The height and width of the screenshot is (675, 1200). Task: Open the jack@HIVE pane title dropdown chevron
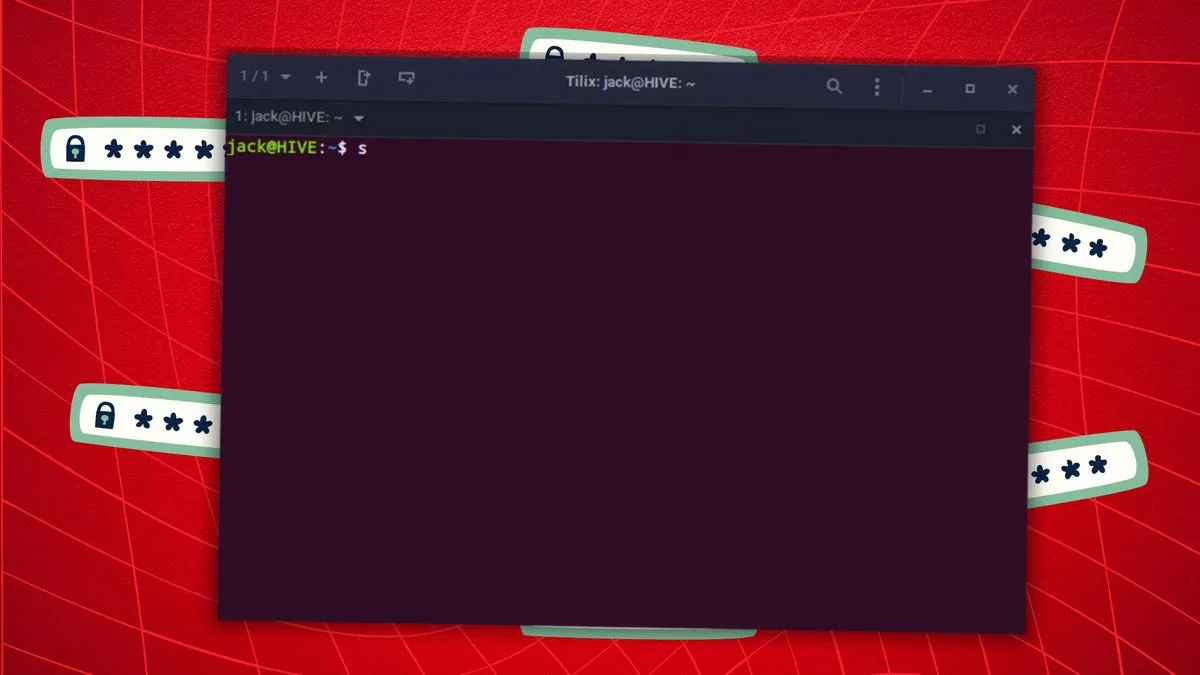[358, 117]
